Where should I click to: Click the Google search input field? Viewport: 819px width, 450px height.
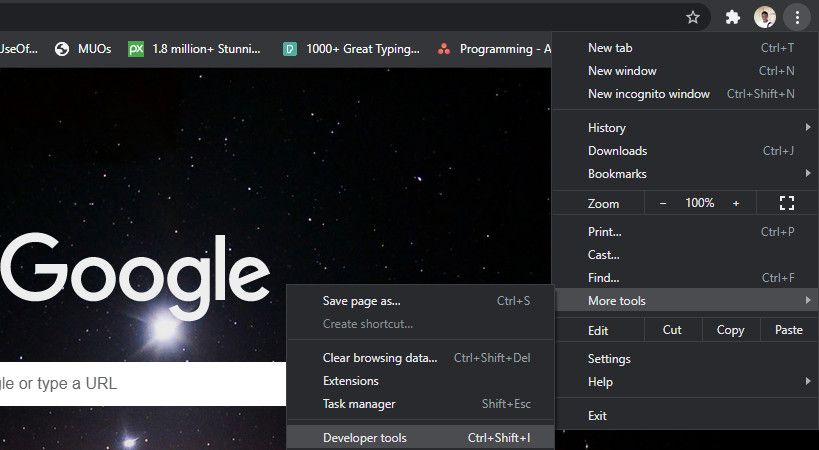(140, 383)
